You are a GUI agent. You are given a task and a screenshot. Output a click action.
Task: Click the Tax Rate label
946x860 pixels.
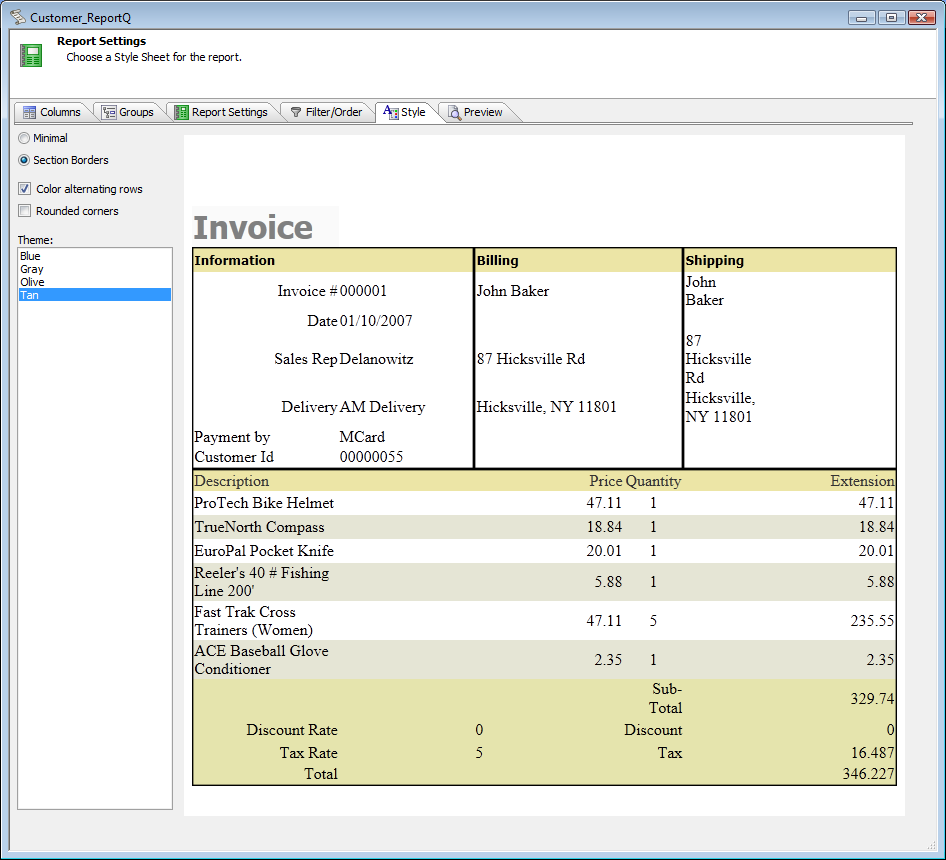click(308, 753)
